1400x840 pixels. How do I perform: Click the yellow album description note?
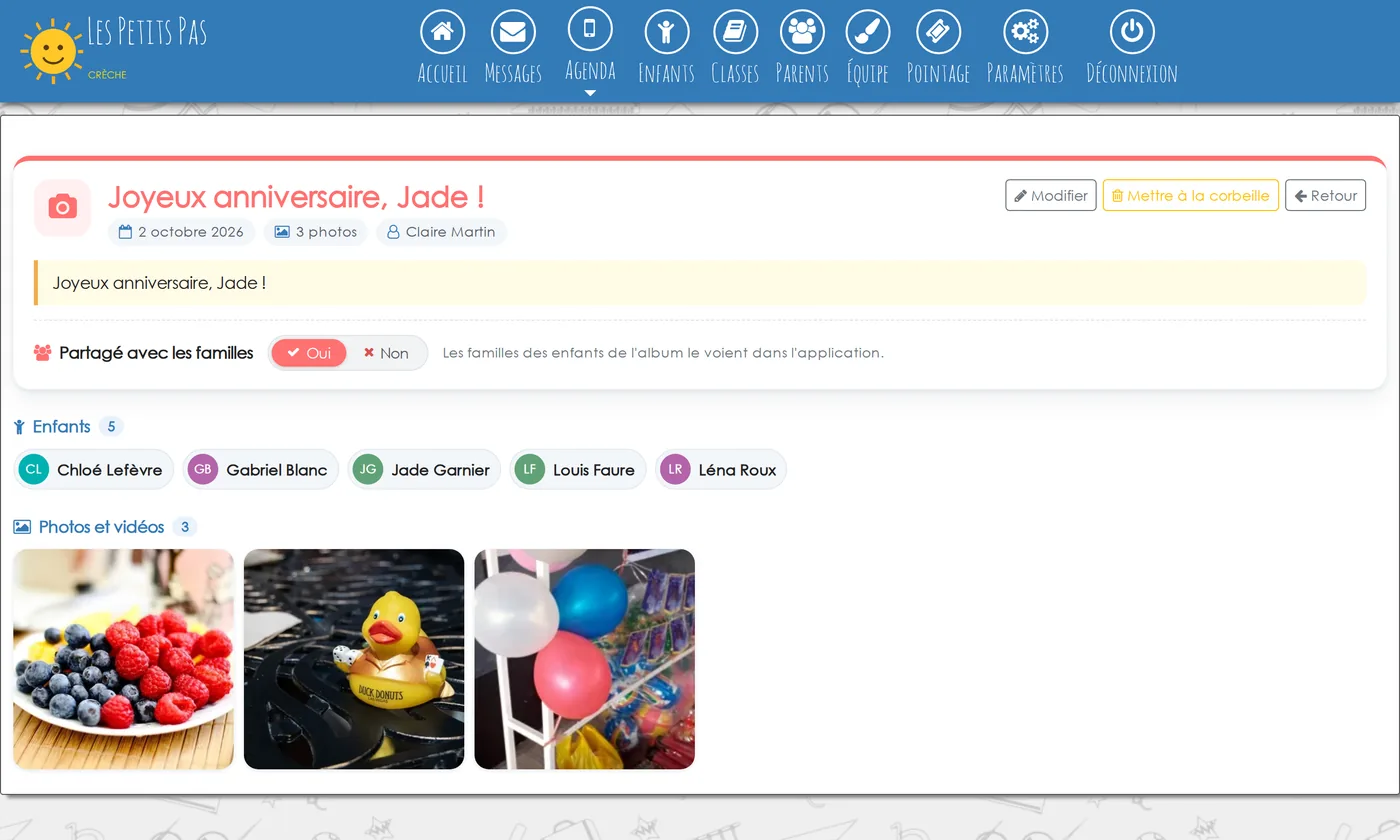point(700,283)
